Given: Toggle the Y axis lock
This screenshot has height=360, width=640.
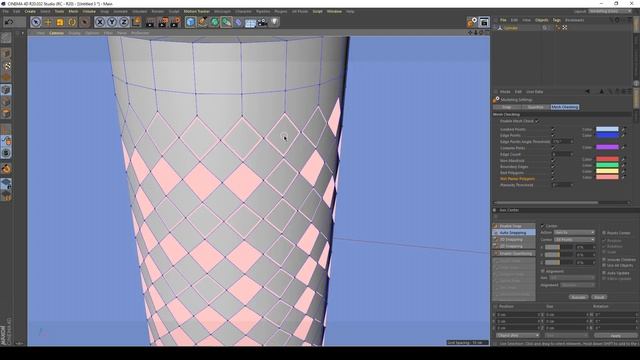Looking at the screenshot, I should click(111, 22).
